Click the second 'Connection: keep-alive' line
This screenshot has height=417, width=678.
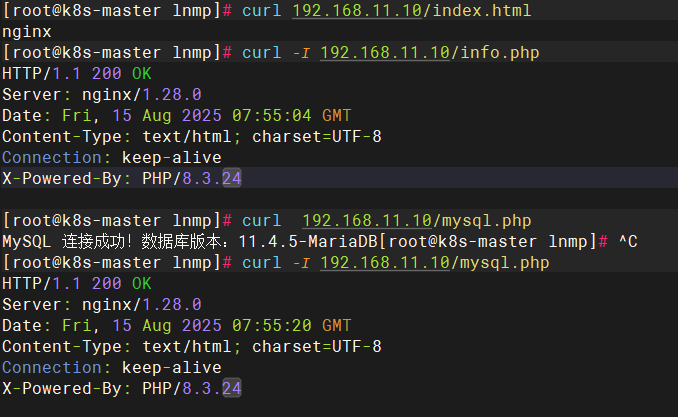[112, 367]
